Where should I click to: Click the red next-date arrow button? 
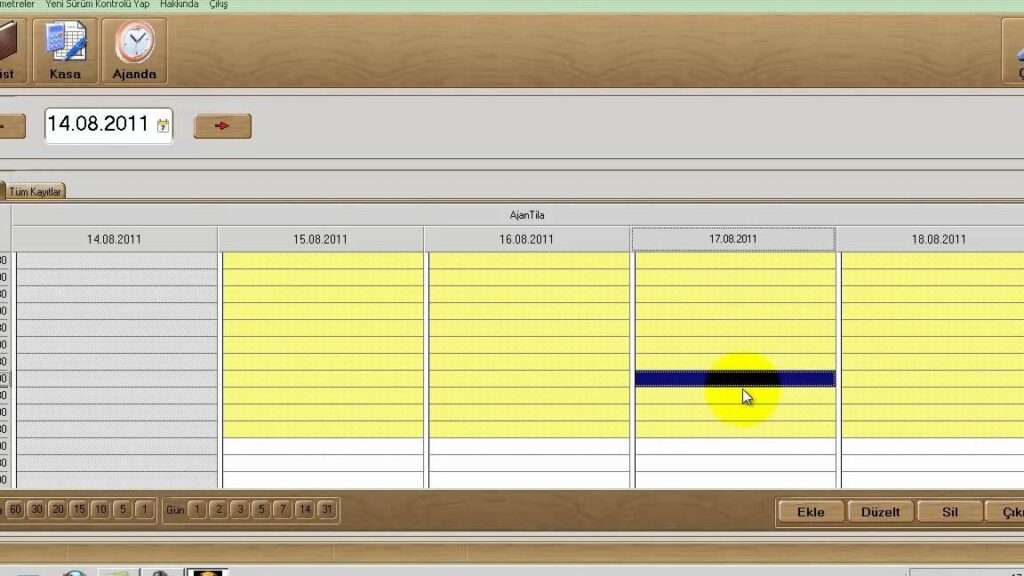coord(222,126)
